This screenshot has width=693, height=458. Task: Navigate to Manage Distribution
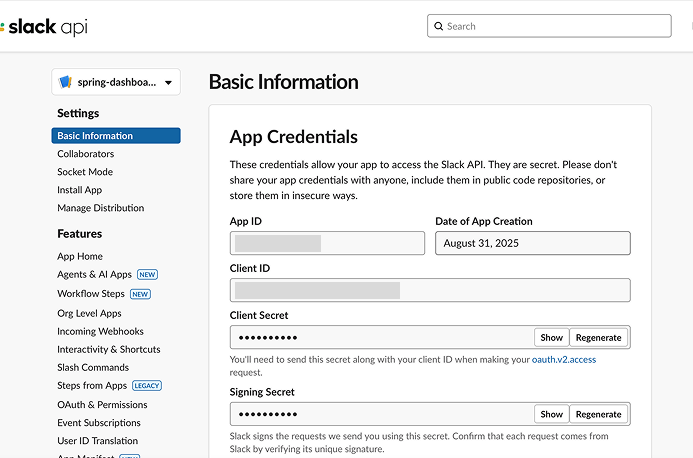pos(101,208)
